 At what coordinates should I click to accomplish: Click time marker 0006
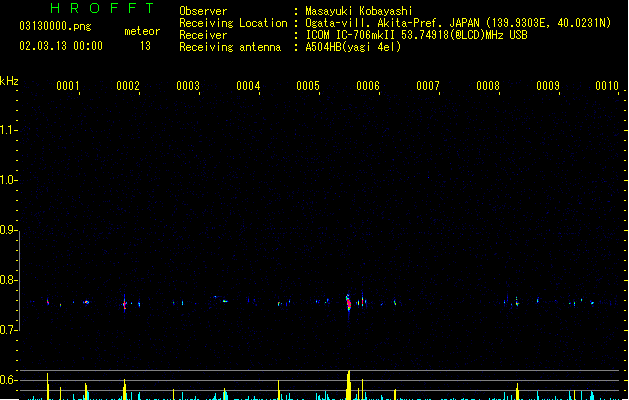click(x=368, y=86)
